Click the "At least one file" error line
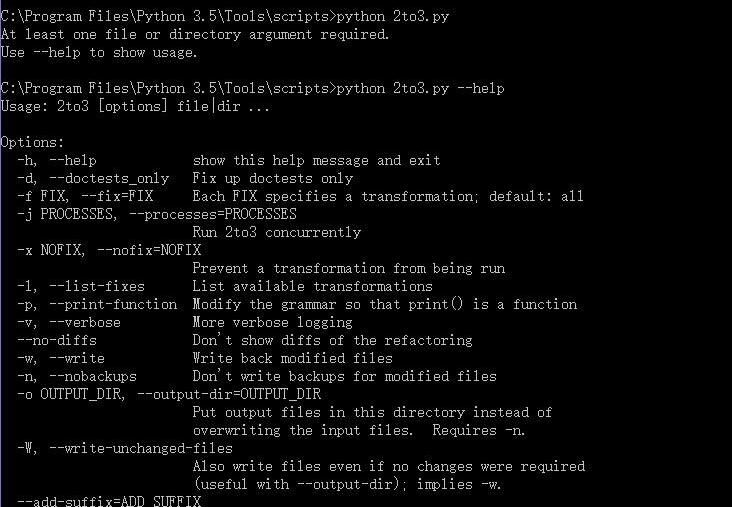 195,35
